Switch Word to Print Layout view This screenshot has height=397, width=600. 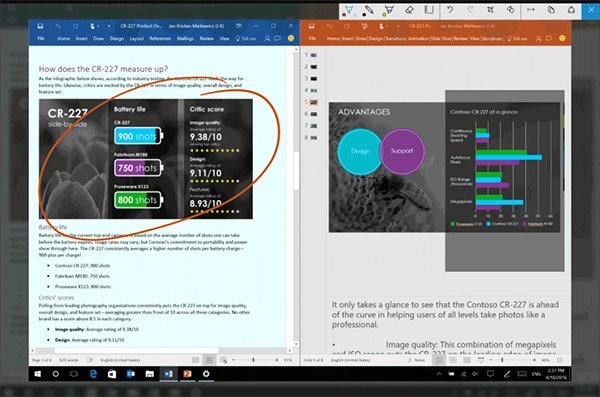pos(209,360)
